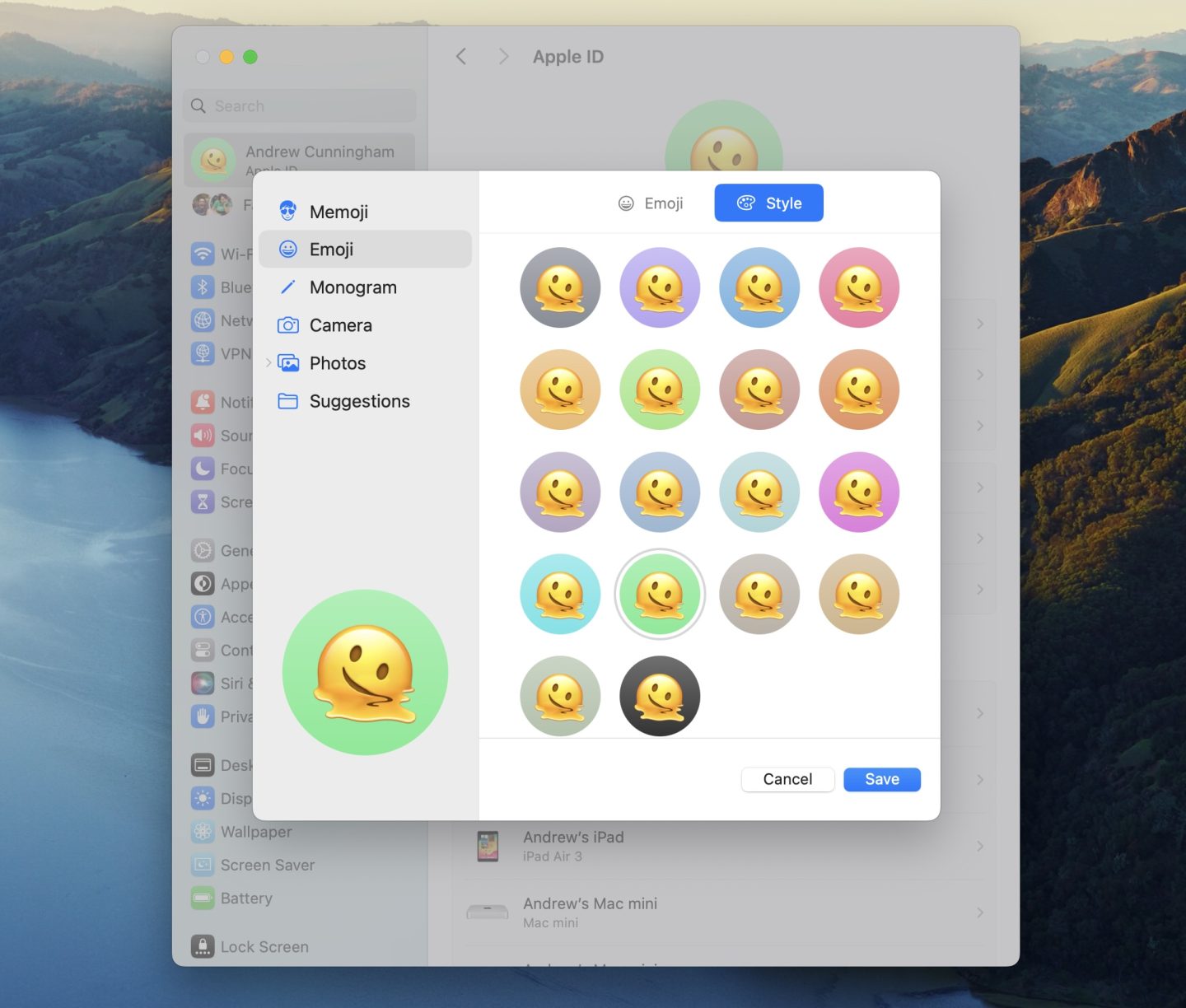1186x1008 pixels.
Task: Save the selected emoji style
Action: click(881, 779)
